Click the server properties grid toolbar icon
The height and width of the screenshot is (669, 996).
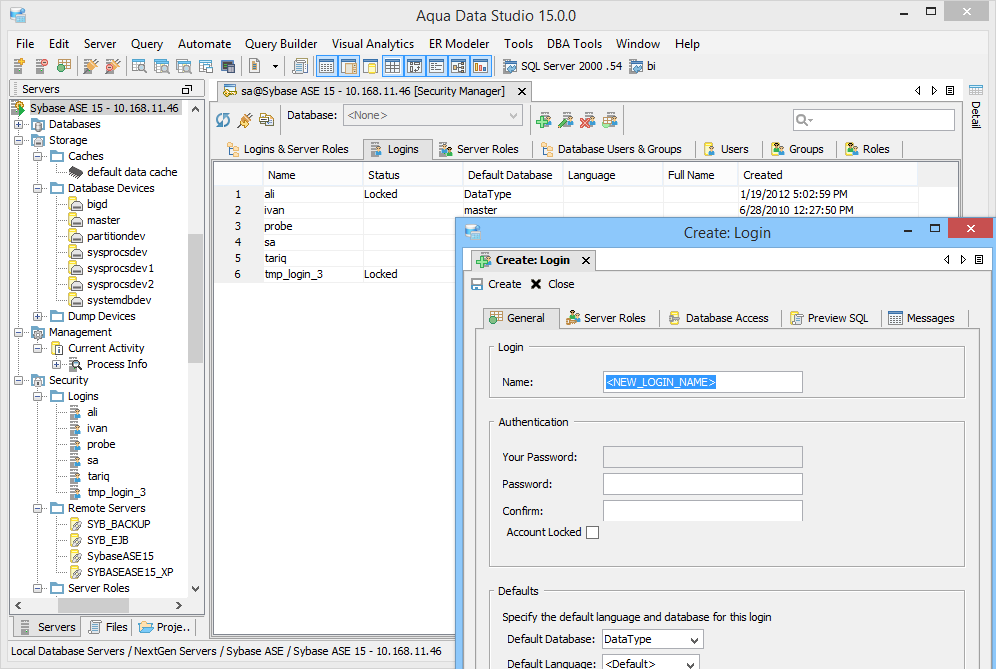(x=64, y=65)
